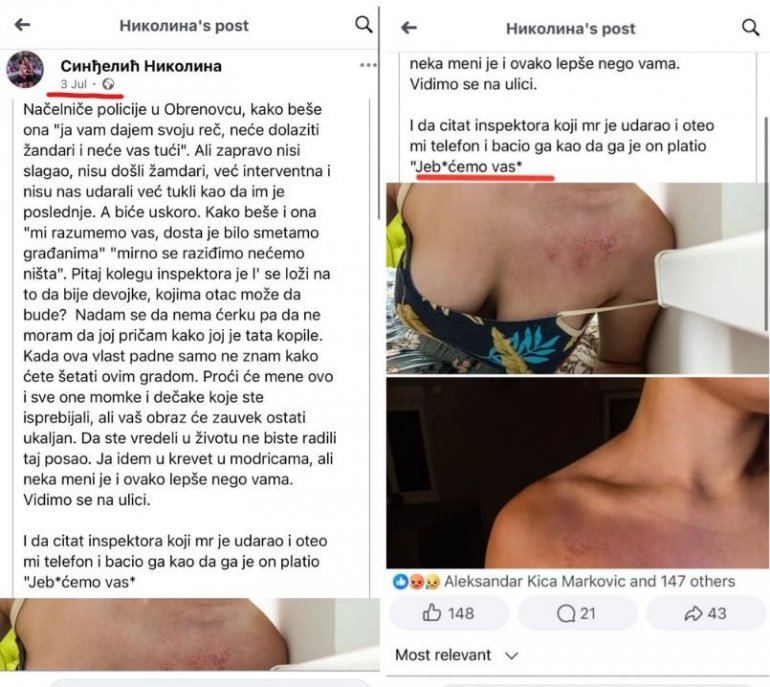This screenshot has width=770, height=687.
Task: Tap back arrow in right post header
Action: pyautogui.click(x=409, y=28)
